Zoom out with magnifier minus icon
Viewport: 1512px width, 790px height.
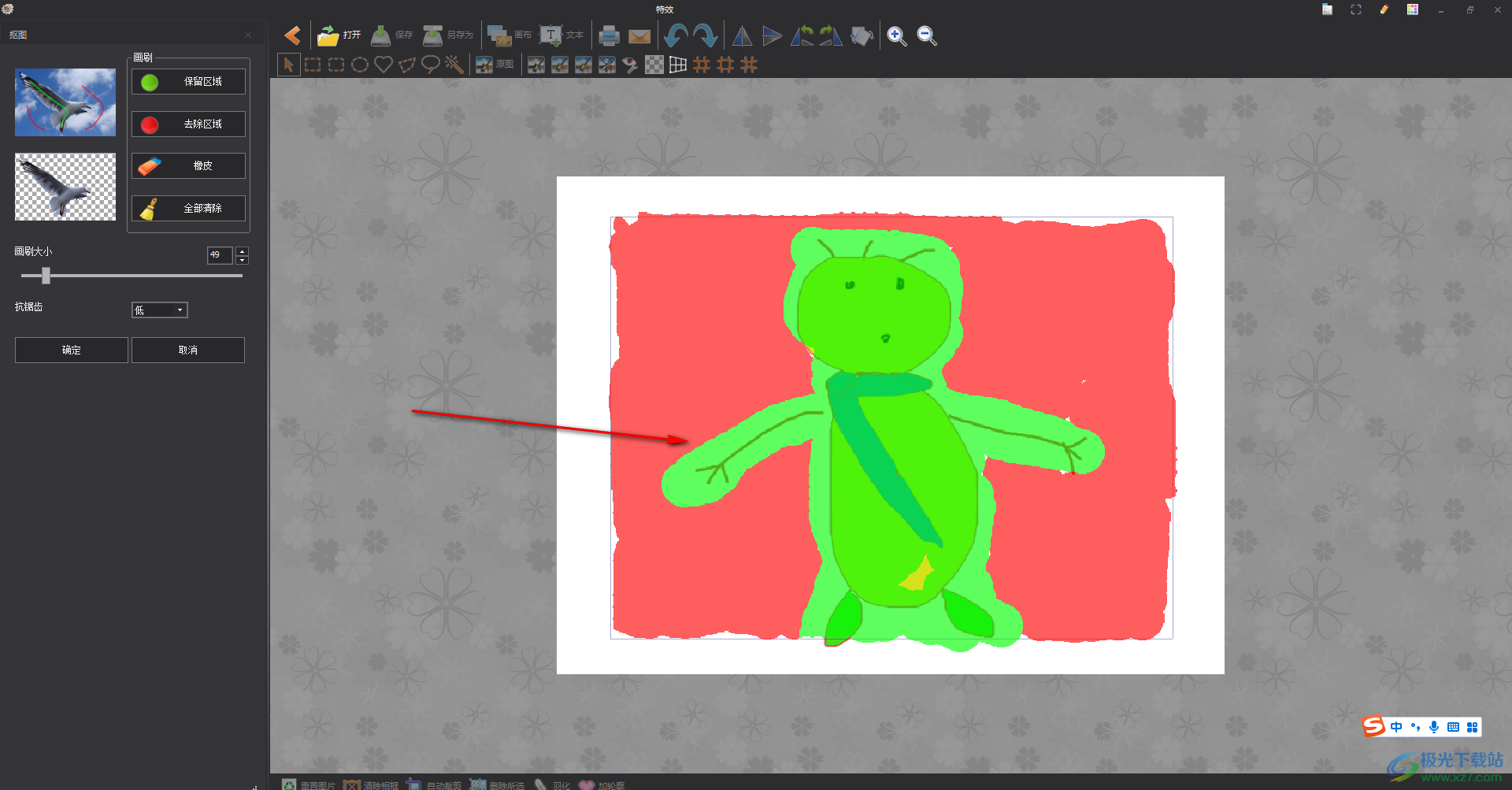click(927, 35)
